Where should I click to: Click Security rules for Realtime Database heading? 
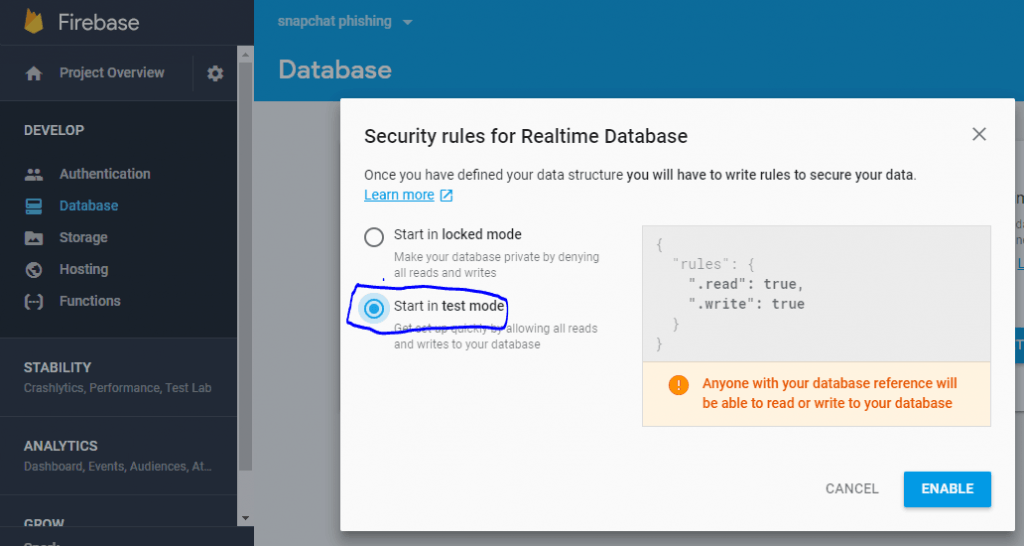coord(526,136)
